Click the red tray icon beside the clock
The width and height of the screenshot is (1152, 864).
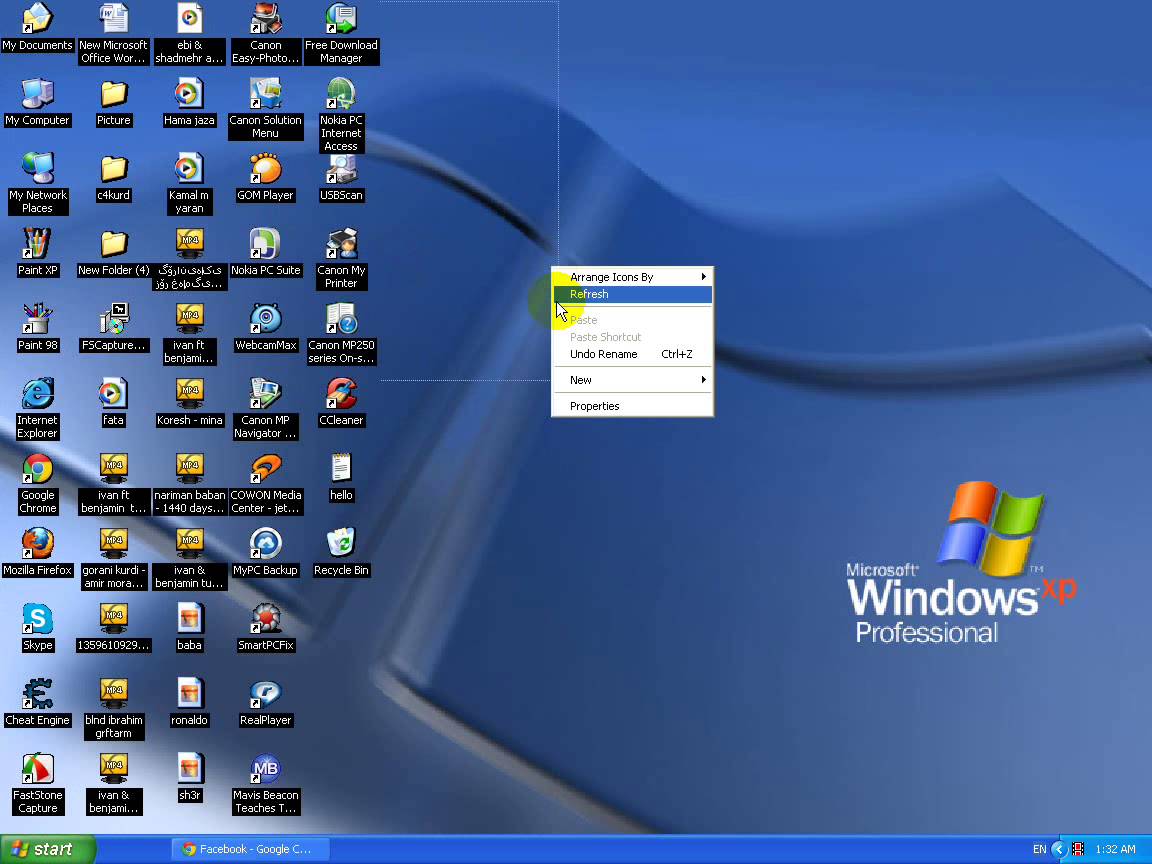point(1078,849)
